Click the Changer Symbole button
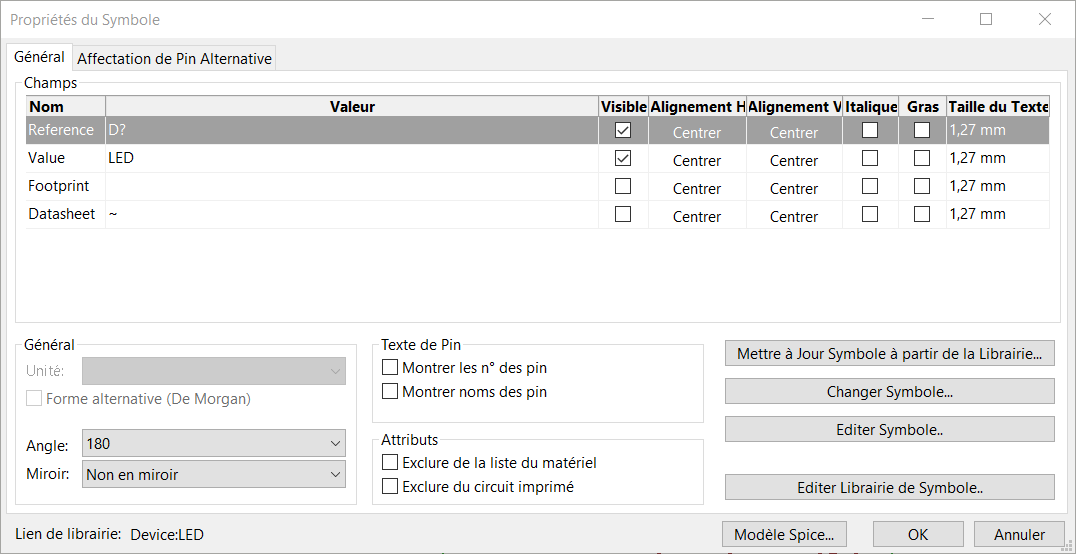The width and height of the screenshot is (1076, 554). coord(889,392)
